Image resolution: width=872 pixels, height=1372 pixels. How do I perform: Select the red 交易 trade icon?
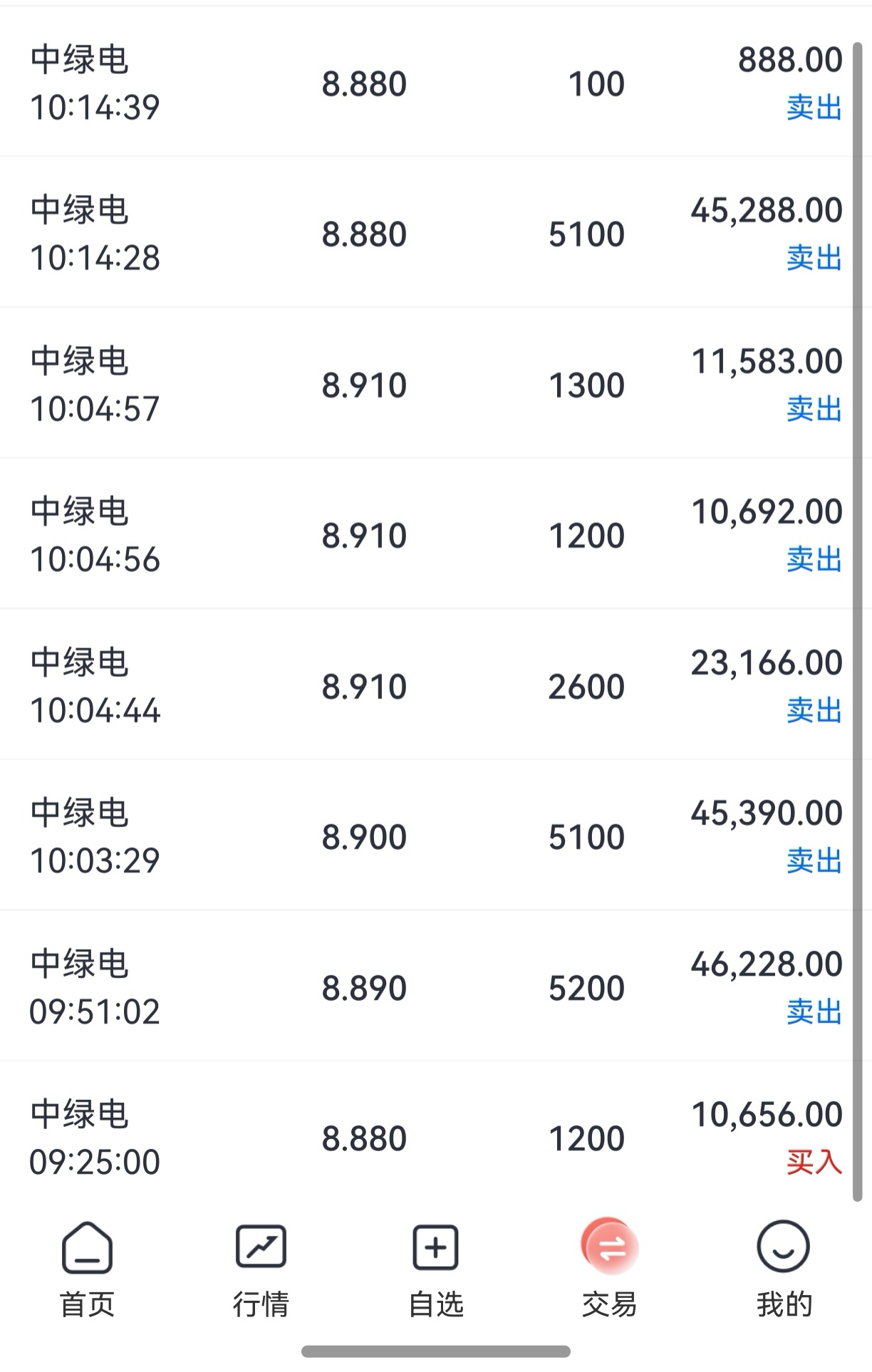609,1247
